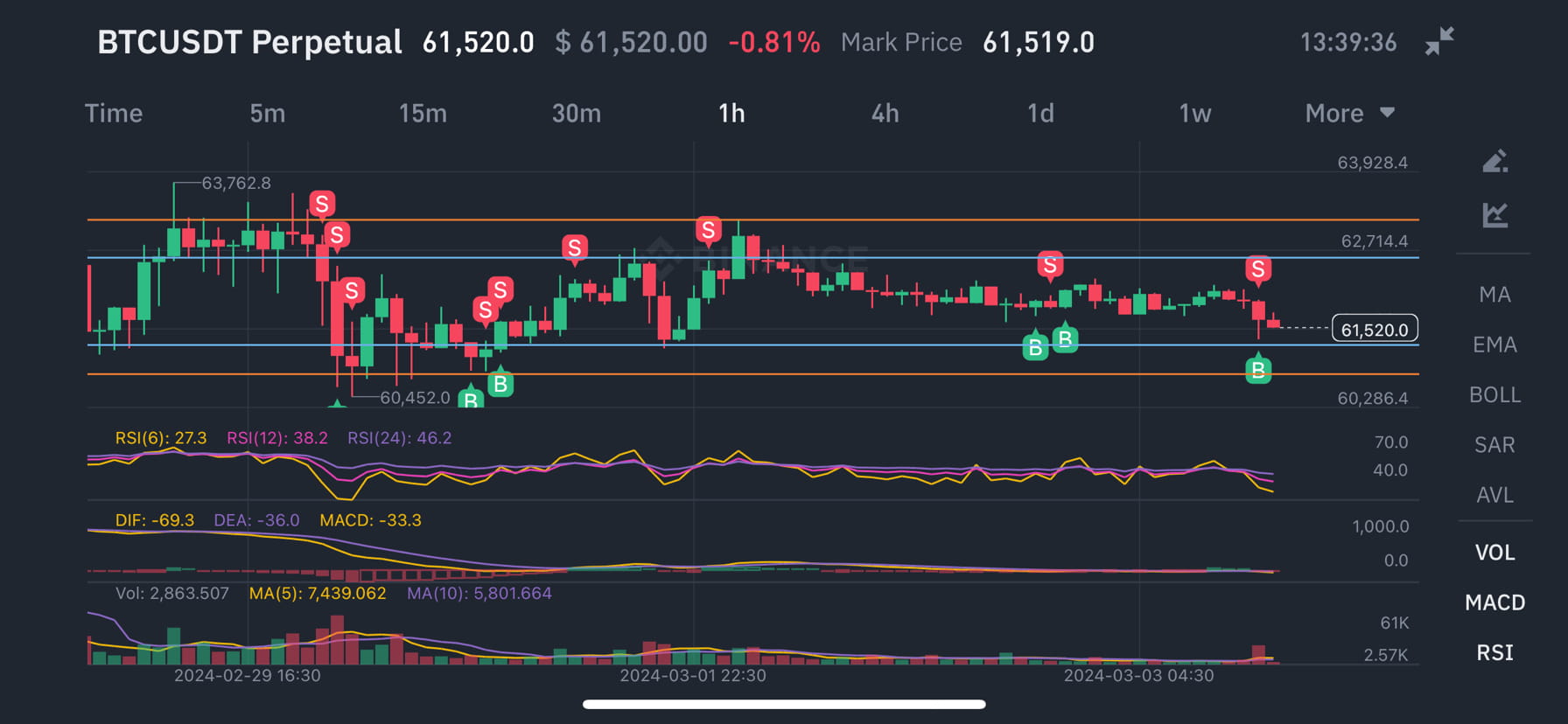Tap the Vol: 2,863.507 readout
The height and width of the screenshot is (724, 1568).
pos(172,594)
